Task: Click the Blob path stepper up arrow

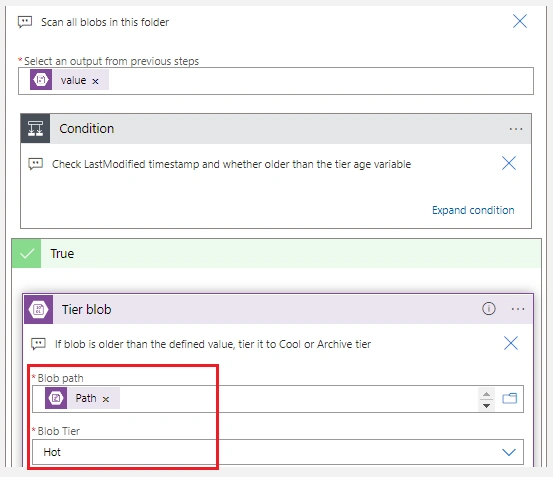Action: point(486,394)
